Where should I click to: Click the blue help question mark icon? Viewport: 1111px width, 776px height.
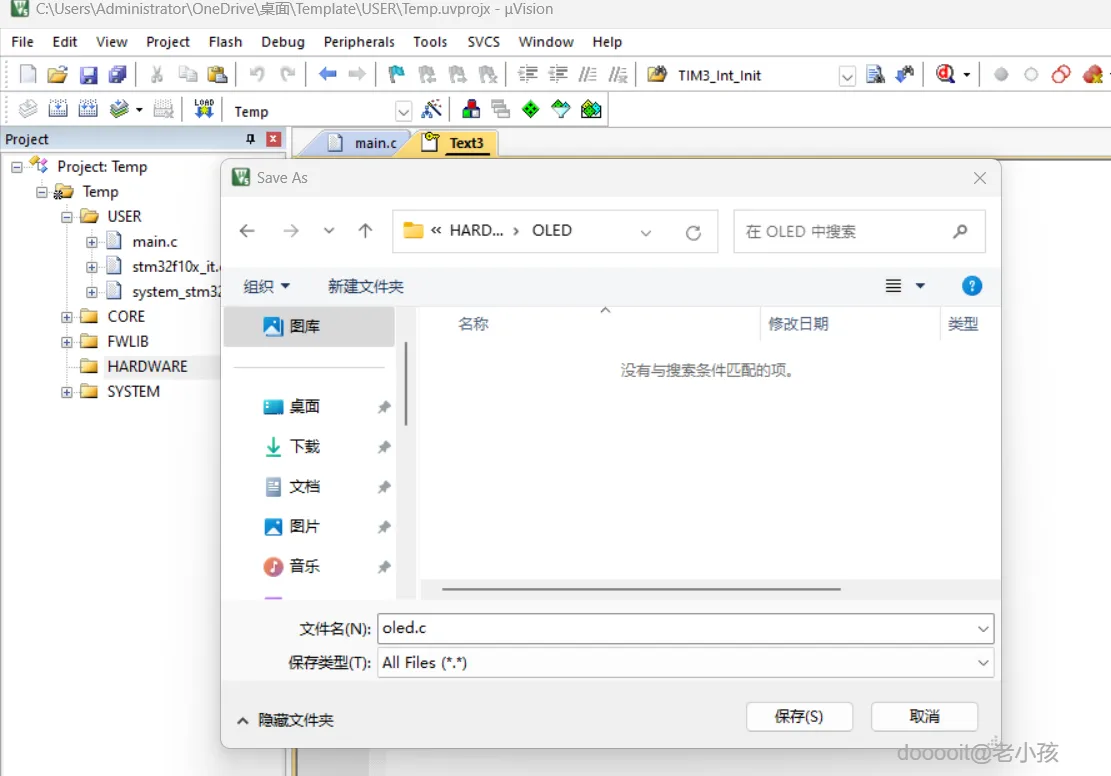coord(971,286)
